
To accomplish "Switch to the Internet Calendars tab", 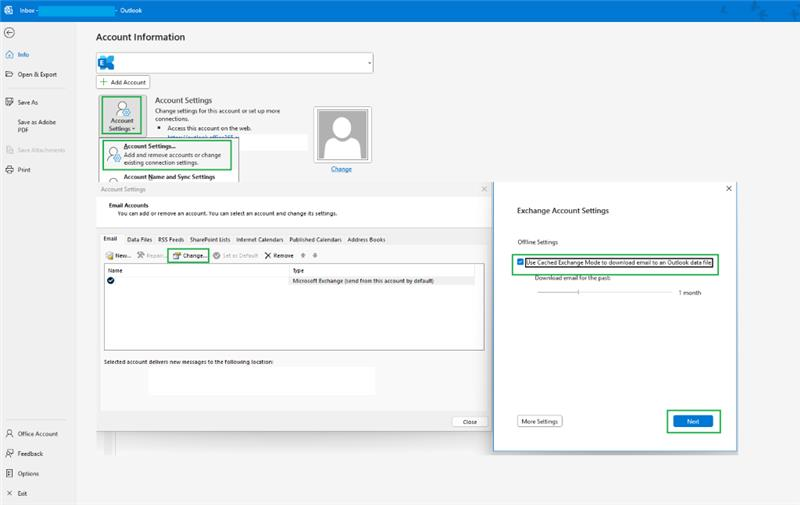I will tap(259, 240).
